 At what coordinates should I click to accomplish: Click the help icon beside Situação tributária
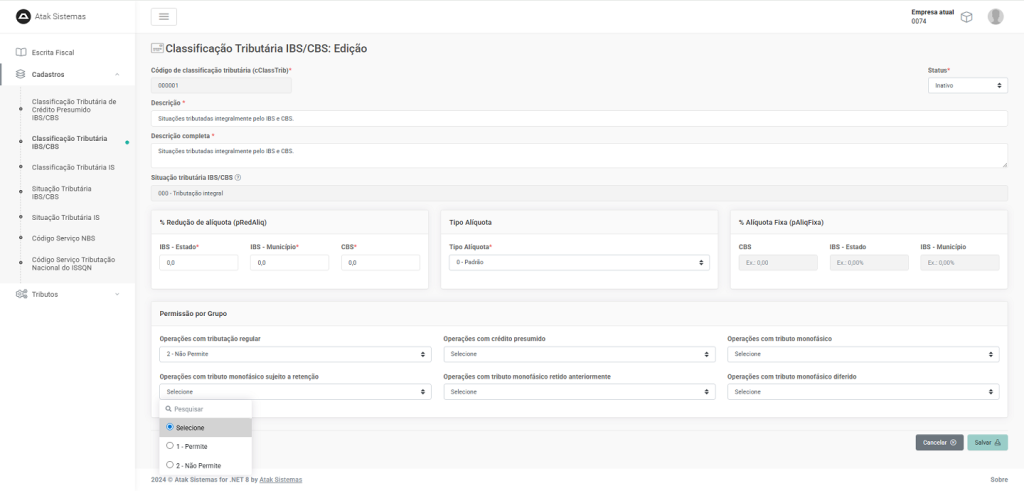pyautogui.click(x=238, y=178)
